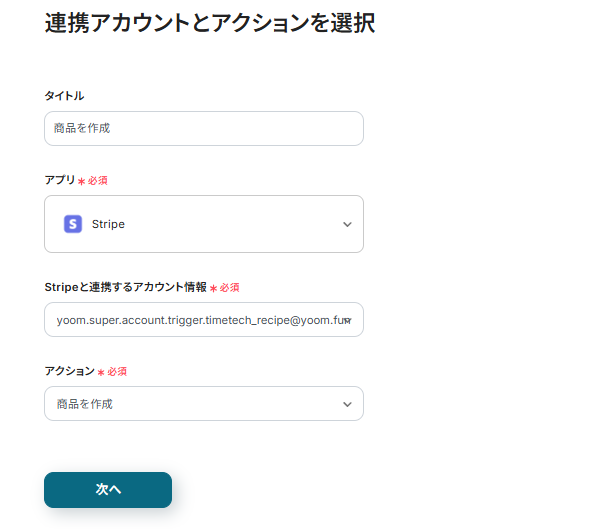This screenshot has height=529, width=603.
Task: Click the アクション field label
Action: 70,371
